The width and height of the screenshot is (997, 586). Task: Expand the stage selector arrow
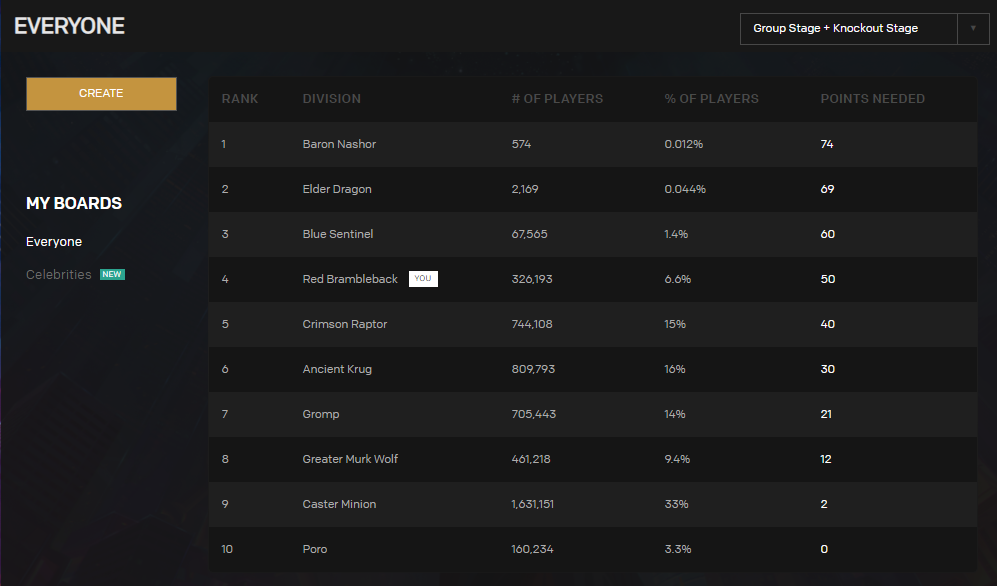[x=973, y=29]
